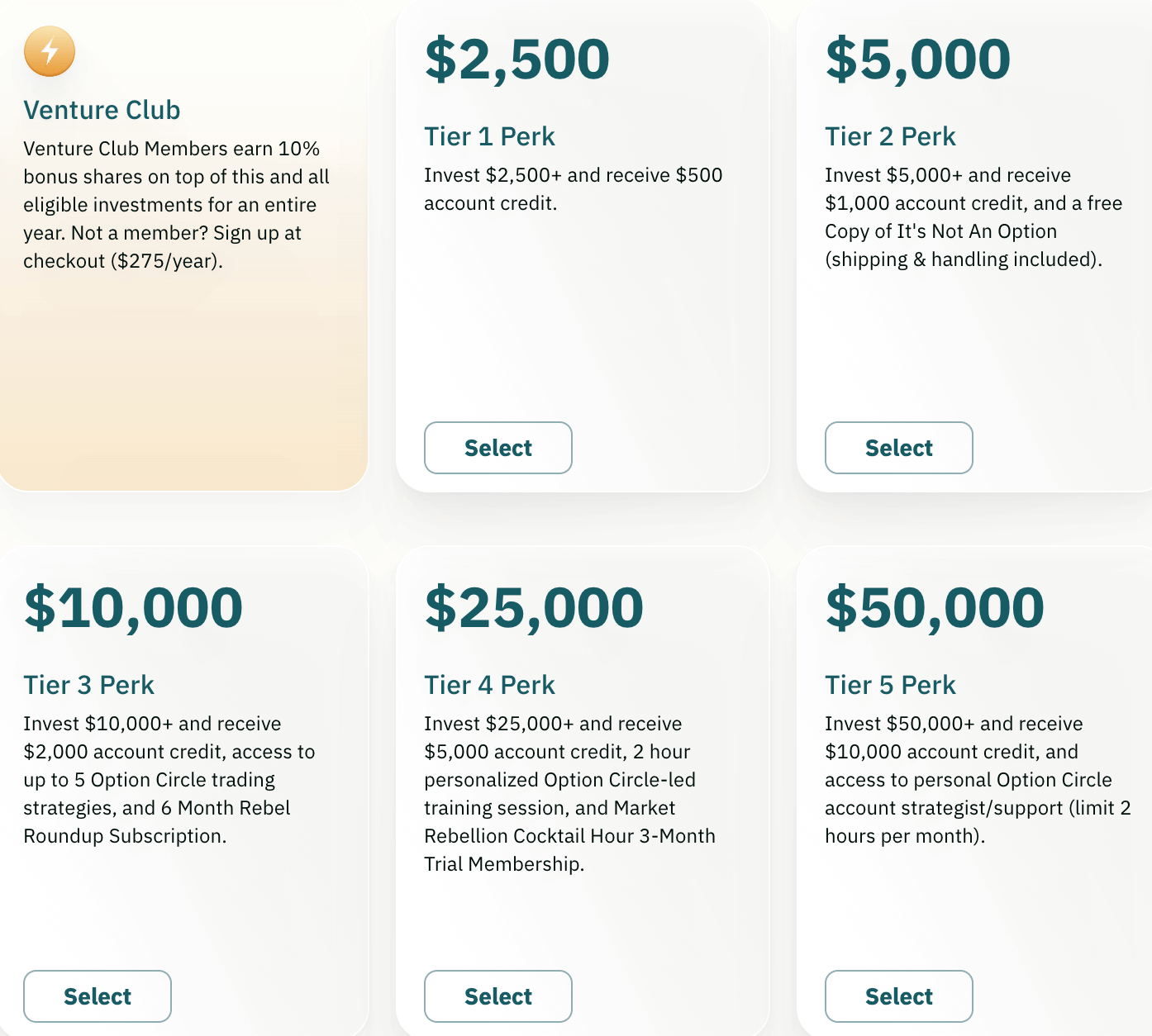
Task: Click the $25,000 price heading
Action: click(534, 608)
